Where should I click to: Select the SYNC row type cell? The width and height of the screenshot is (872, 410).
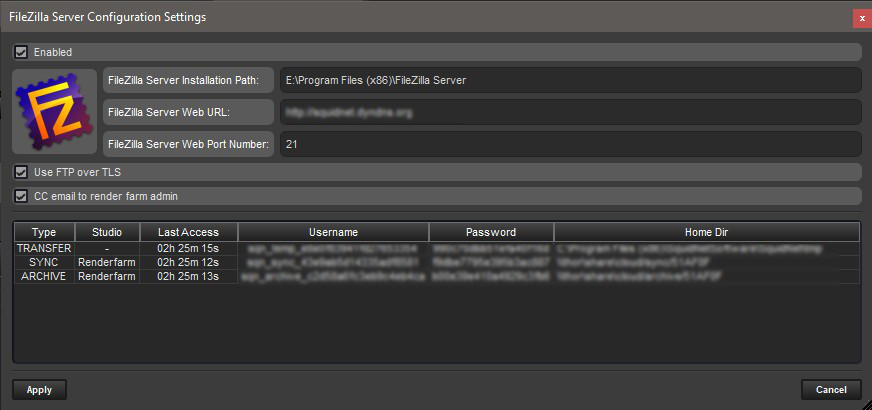(44, 262)
